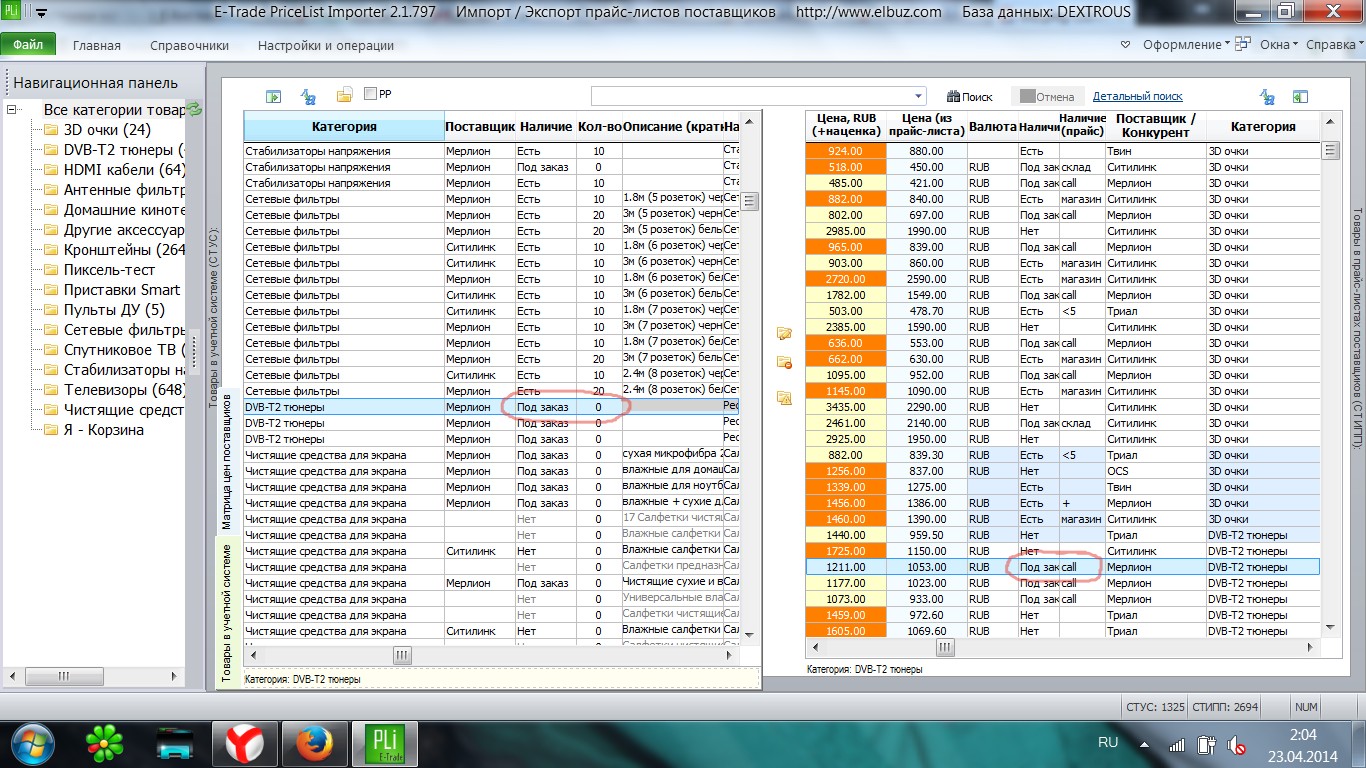Click the orange 924.00 price cell
The image size is (1366, 768).
[846, 151]
